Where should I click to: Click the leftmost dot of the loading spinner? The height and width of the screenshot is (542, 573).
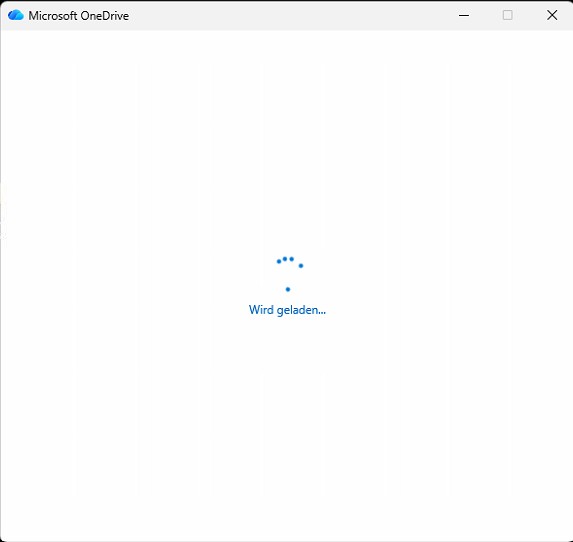coord(279,261)
